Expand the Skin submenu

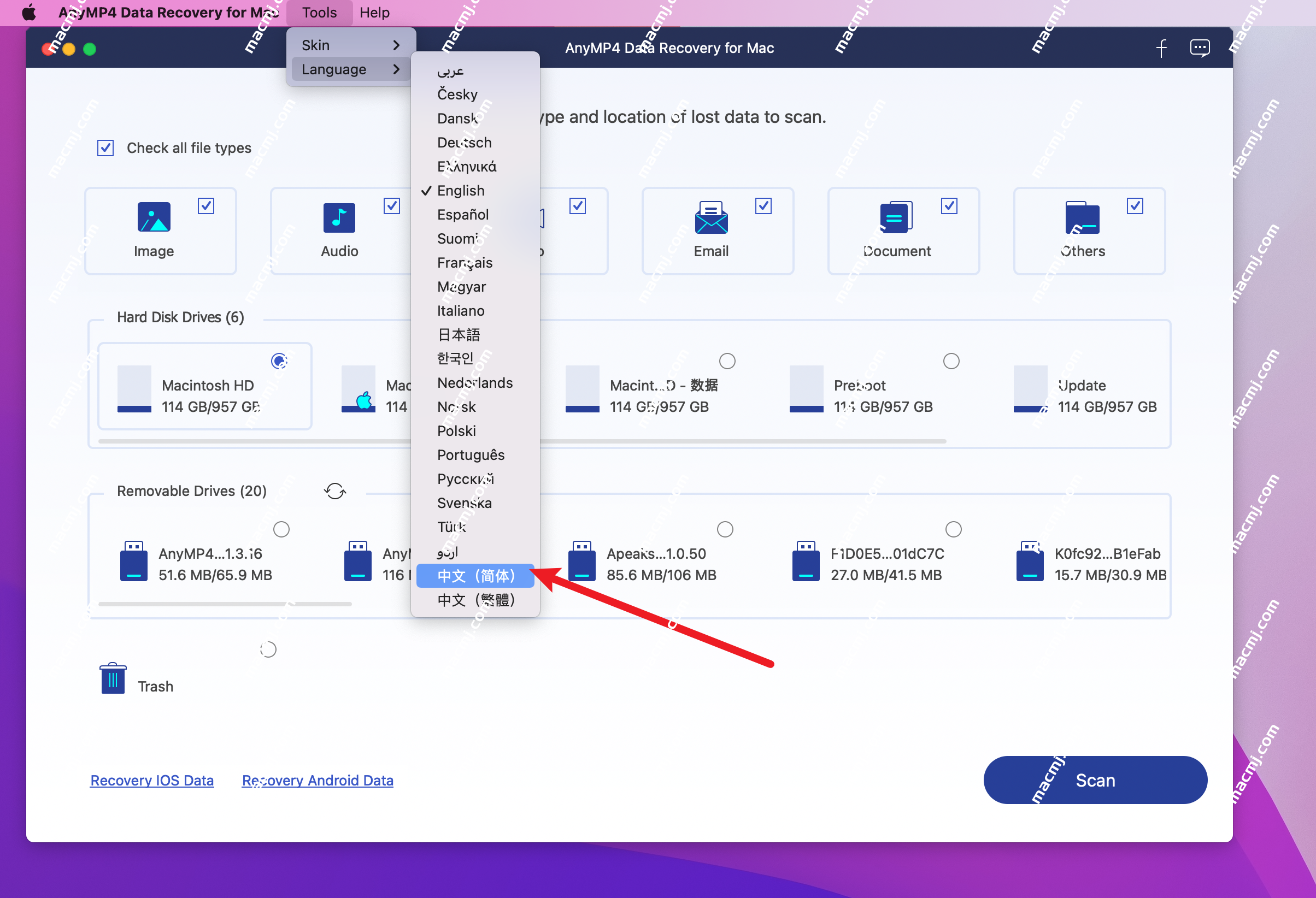[351, 45]
